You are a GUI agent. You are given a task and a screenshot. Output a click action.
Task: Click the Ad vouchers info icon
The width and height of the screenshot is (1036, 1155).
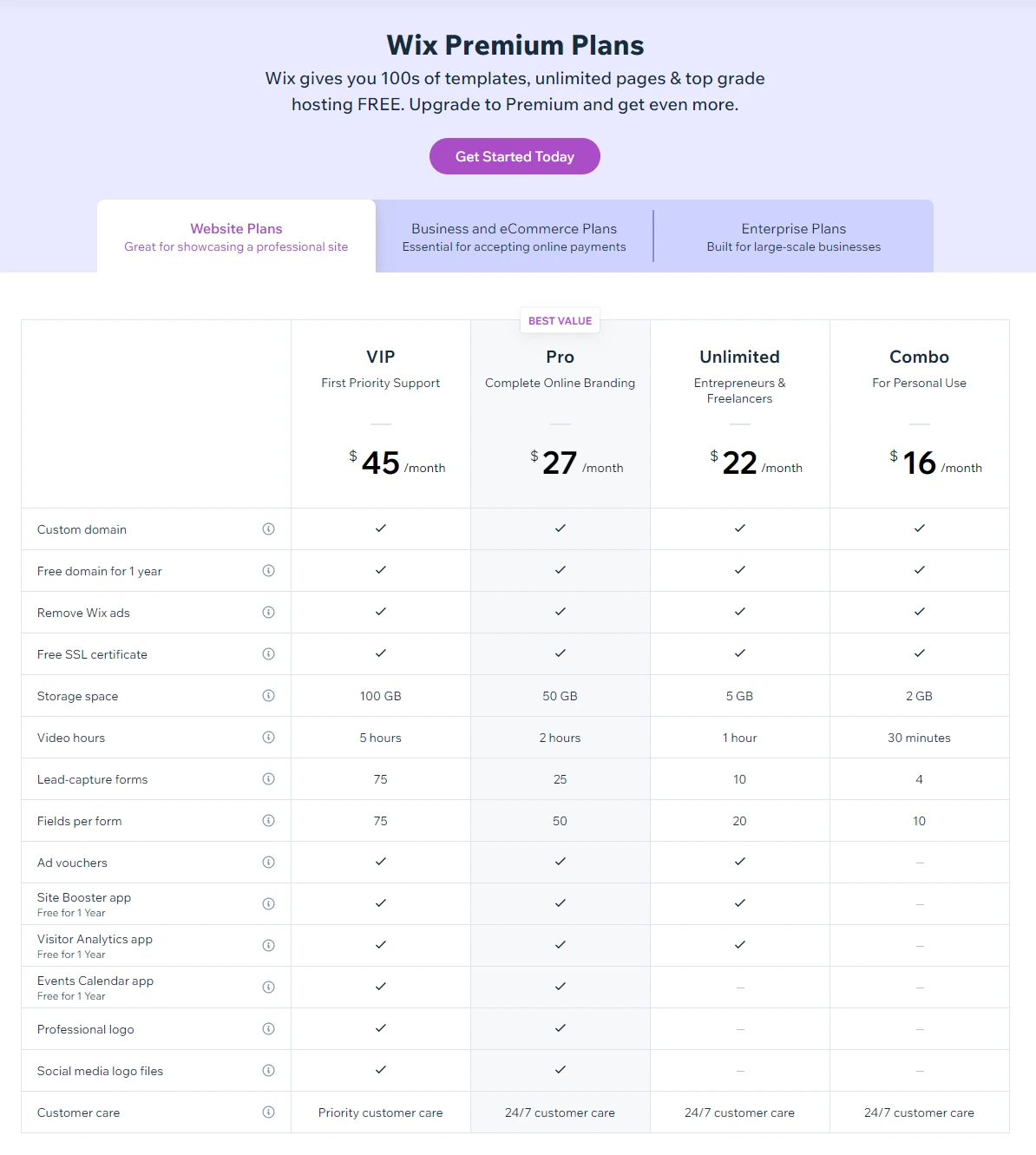tap(269, 862)
